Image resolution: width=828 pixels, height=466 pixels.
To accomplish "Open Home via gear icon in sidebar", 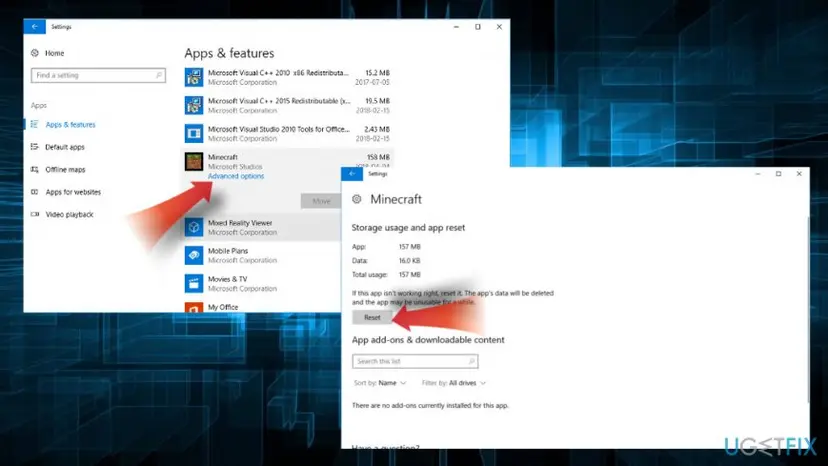I will click(35, 53).
